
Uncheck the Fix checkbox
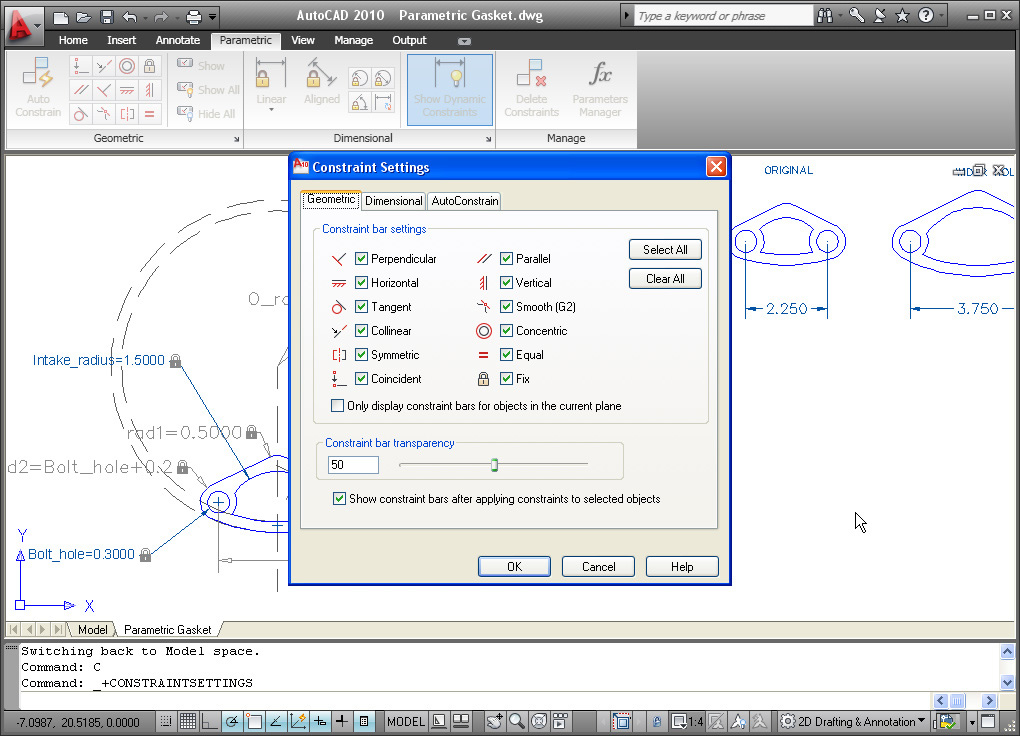pyautogui.click(x=506, y=379)
